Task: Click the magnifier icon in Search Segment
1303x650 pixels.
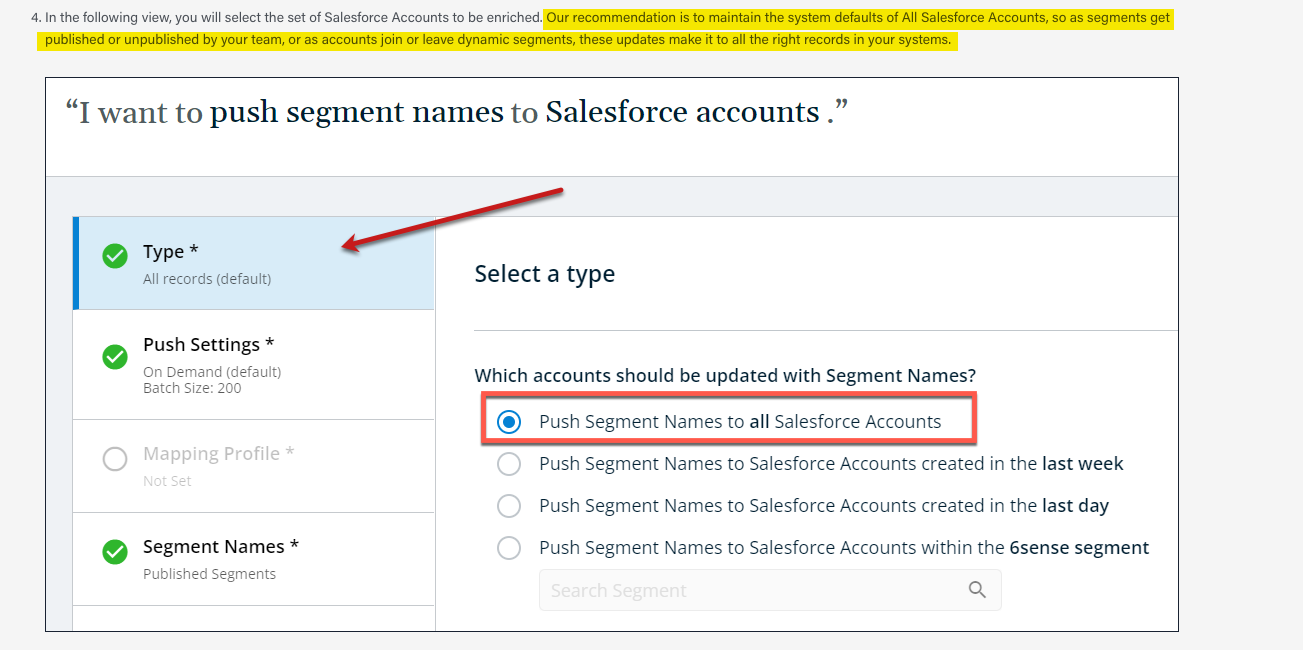Action: click(x=978, y=590)
